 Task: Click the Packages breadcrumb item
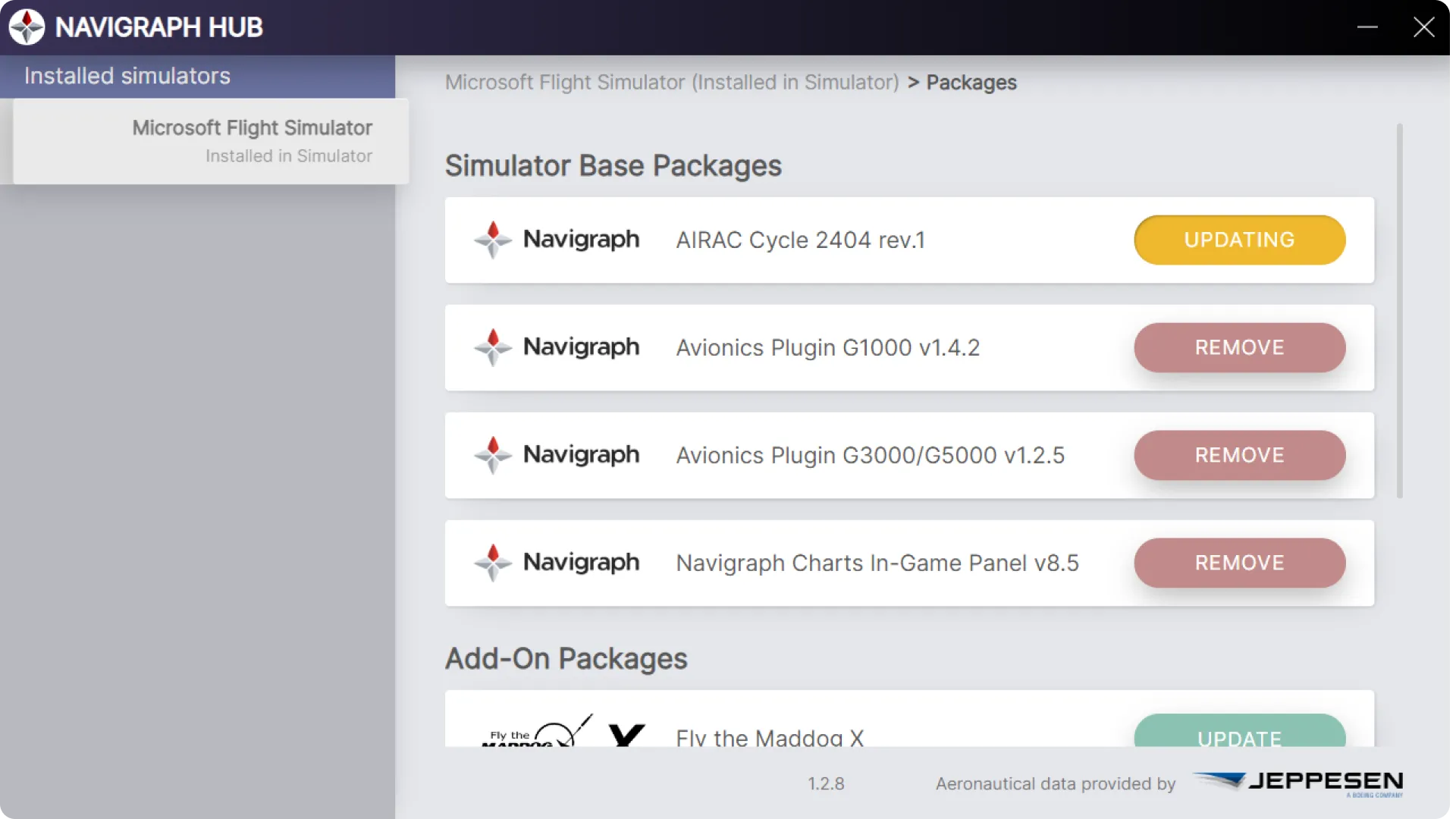click(x=971, y=83)
